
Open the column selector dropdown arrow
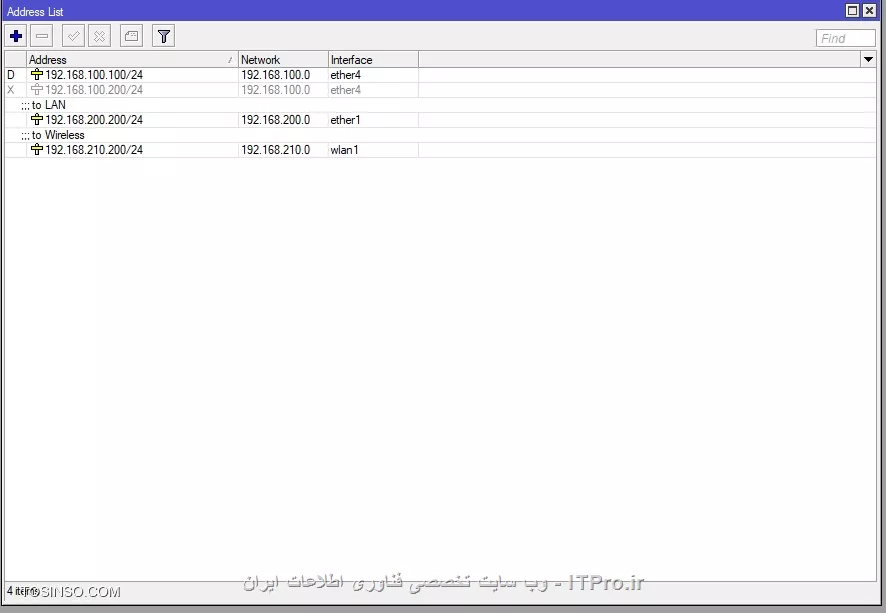[868, 59]
